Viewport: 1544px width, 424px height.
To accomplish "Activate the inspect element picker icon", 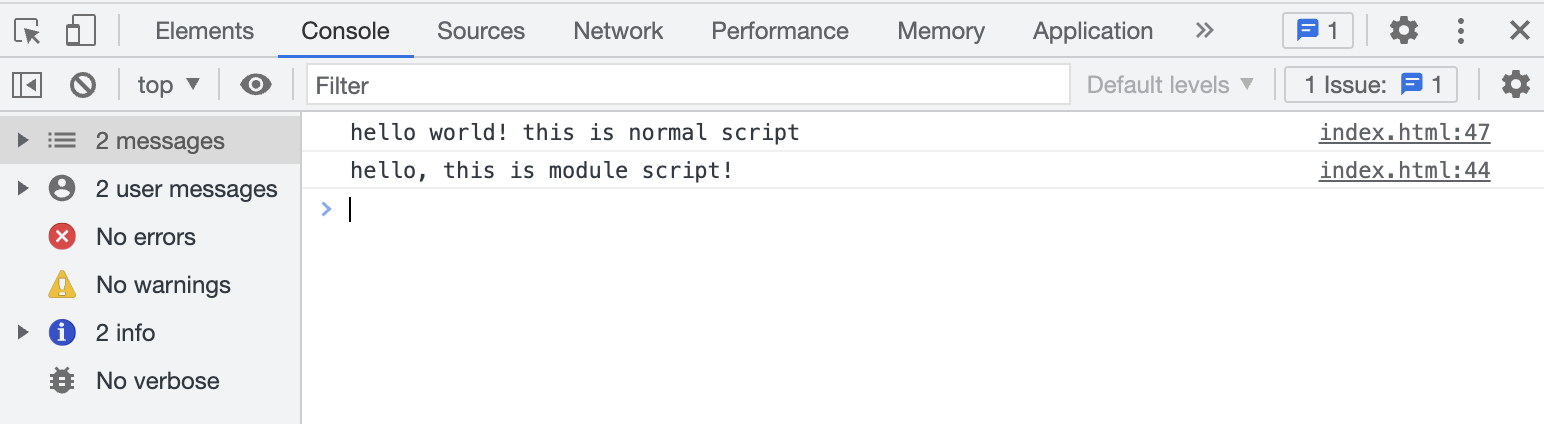I will click(28, 31).
